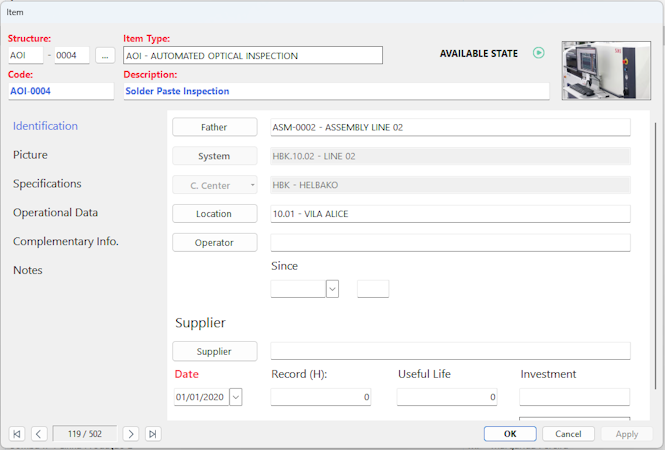Image resolution: width=665 pixels, height=450 pixels.
Task: Open the Specifications section
Action: coord(47,184)
